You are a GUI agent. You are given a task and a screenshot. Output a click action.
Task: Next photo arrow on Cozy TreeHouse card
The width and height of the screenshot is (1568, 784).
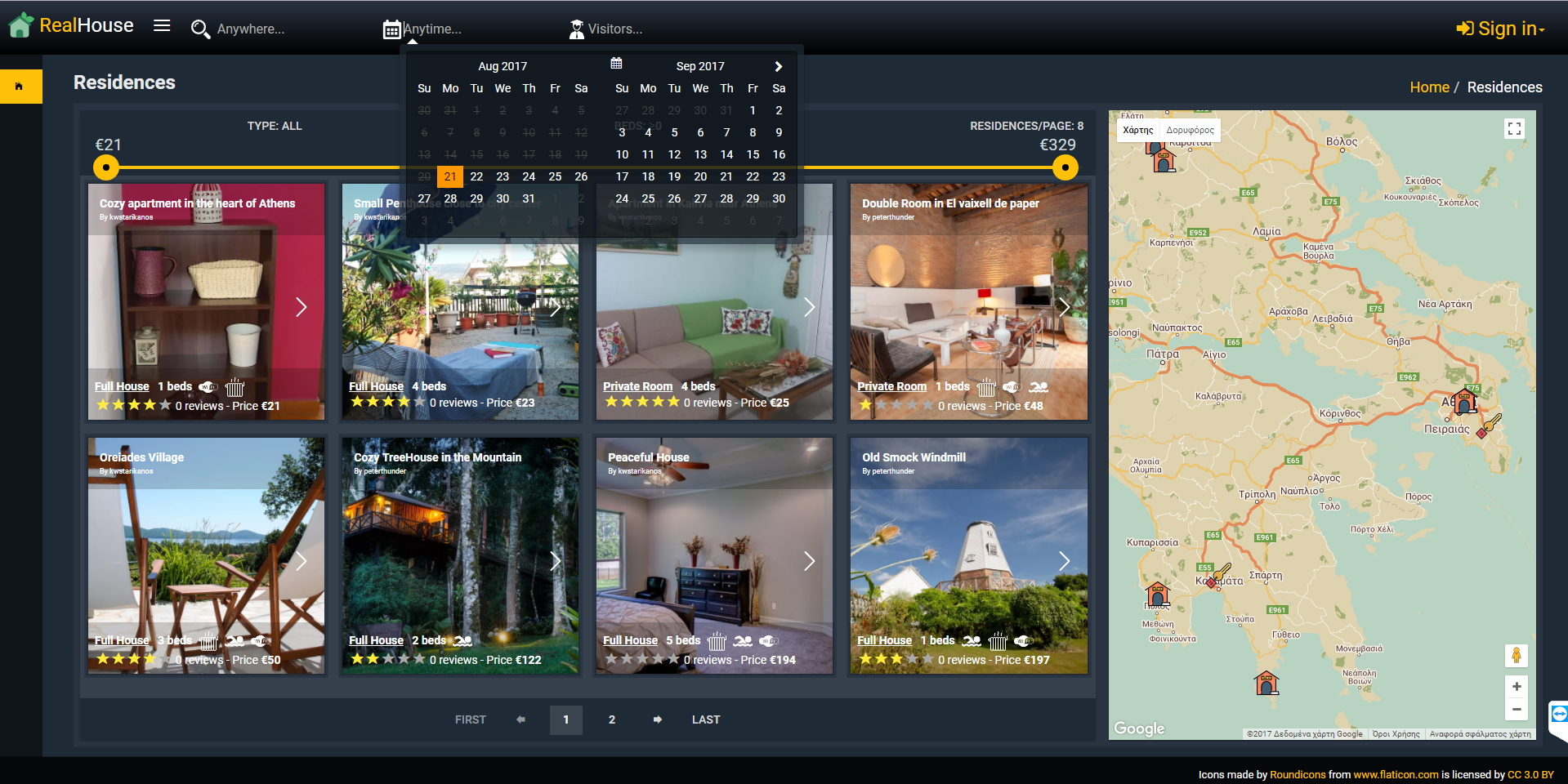[555, 561]
